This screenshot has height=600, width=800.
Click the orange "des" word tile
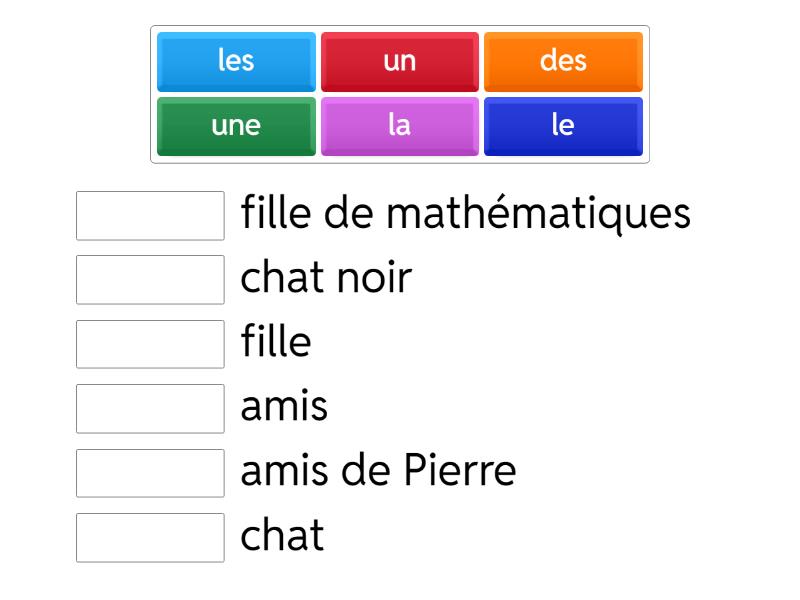(x=563, y=61)
